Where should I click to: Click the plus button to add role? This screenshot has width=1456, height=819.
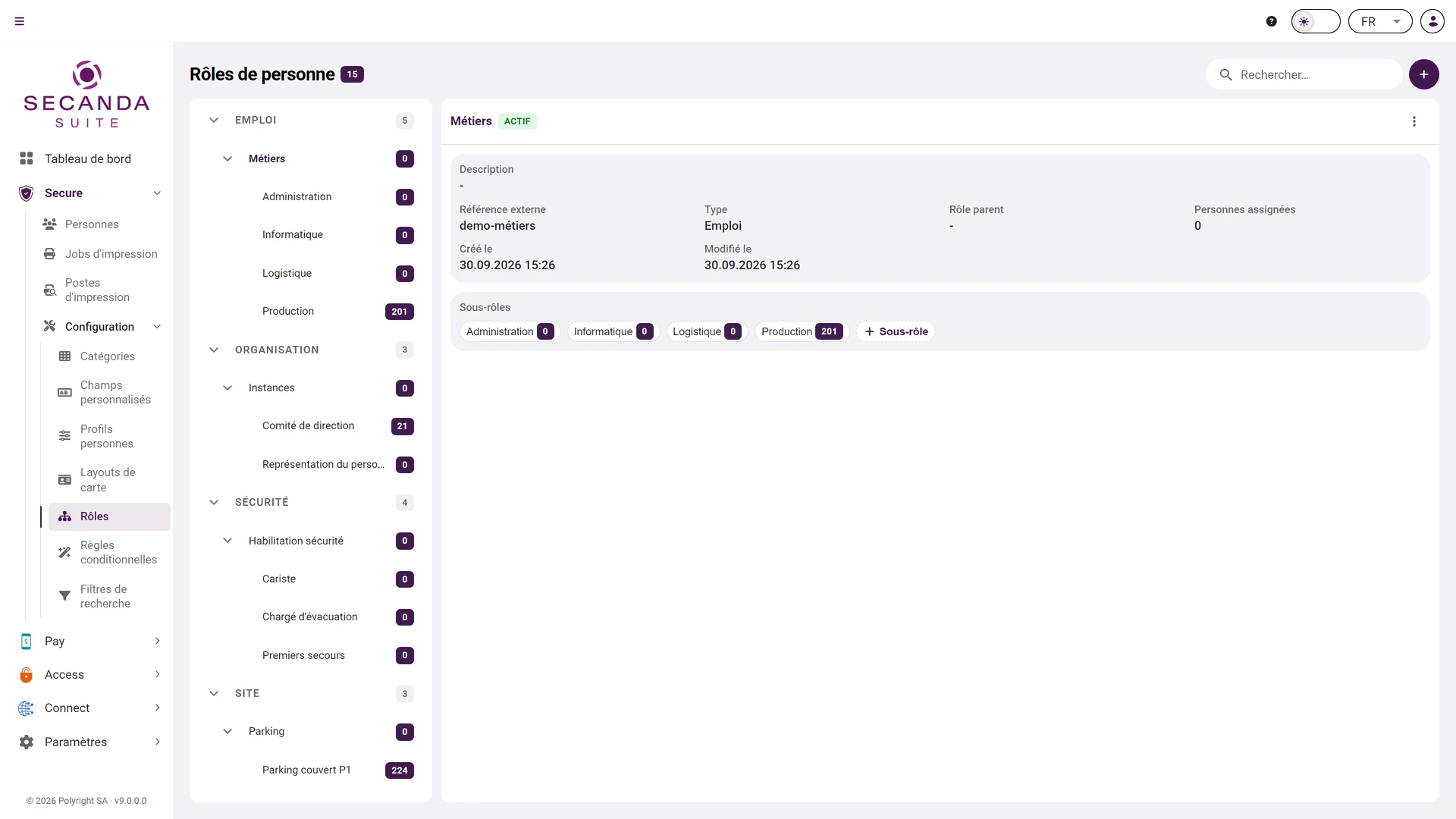(x=1424, y=74)
